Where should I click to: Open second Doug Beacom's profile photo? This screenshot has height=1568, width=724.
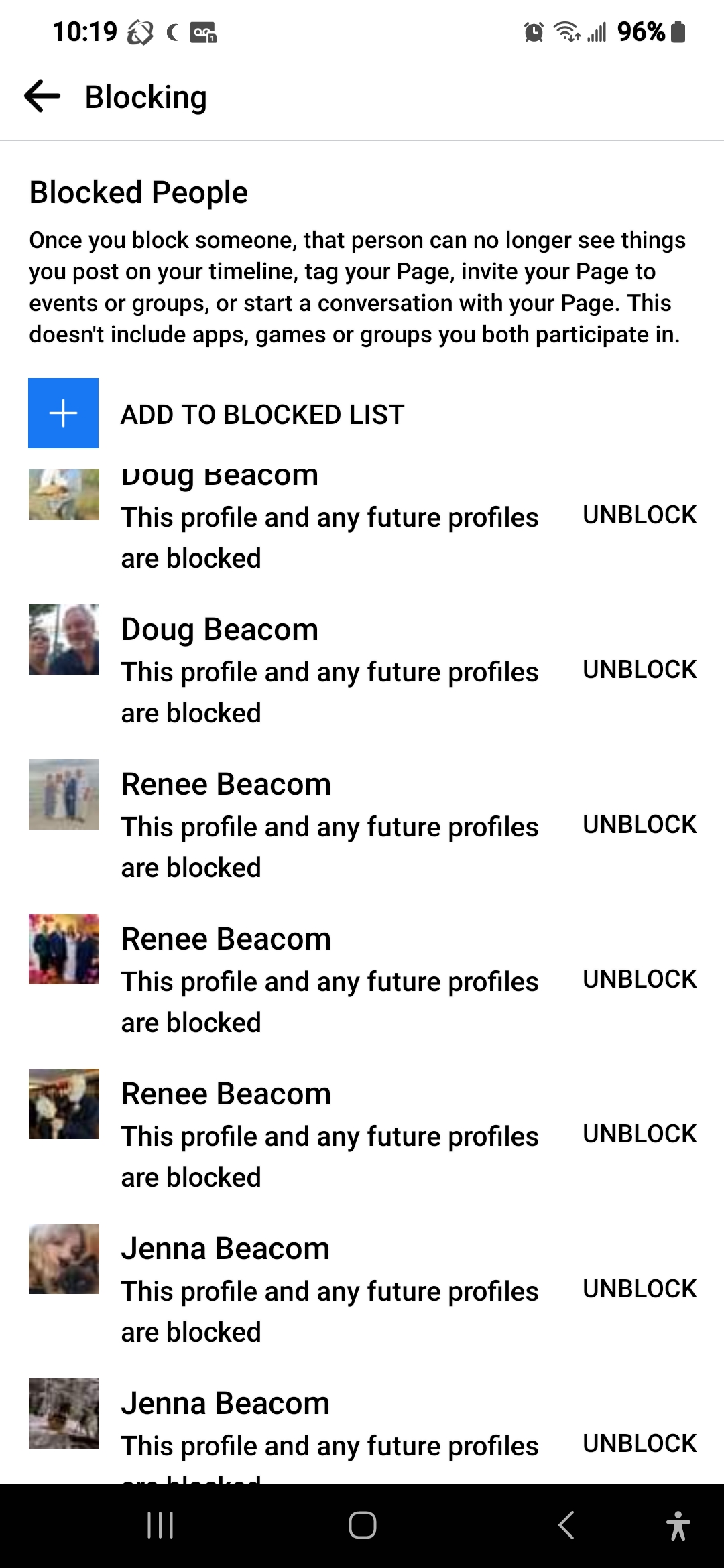point(64,639)
